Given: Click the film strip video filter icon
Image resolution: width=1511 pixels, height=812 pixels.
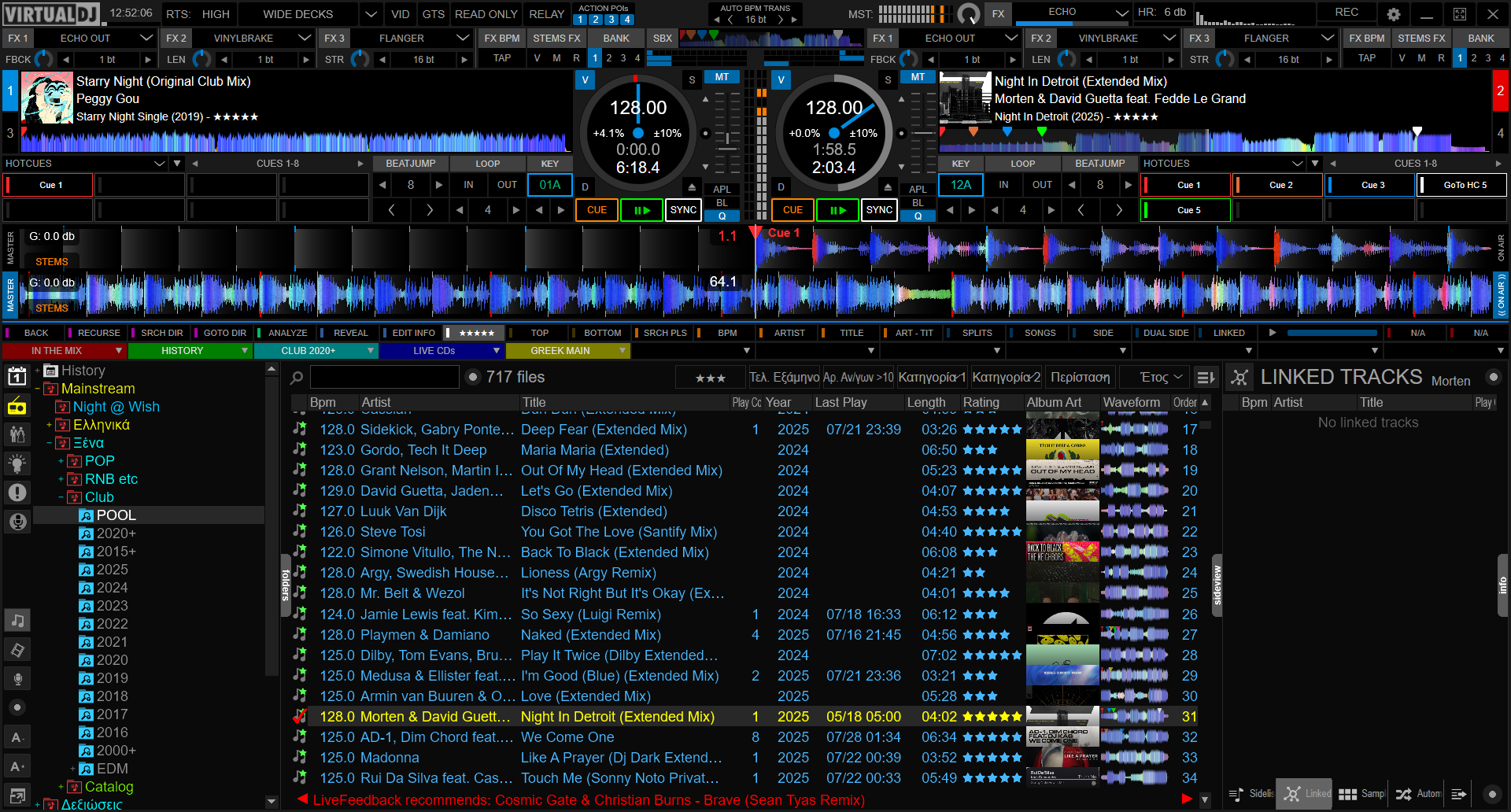Looking at the screenshot, I should click(17, 650).
